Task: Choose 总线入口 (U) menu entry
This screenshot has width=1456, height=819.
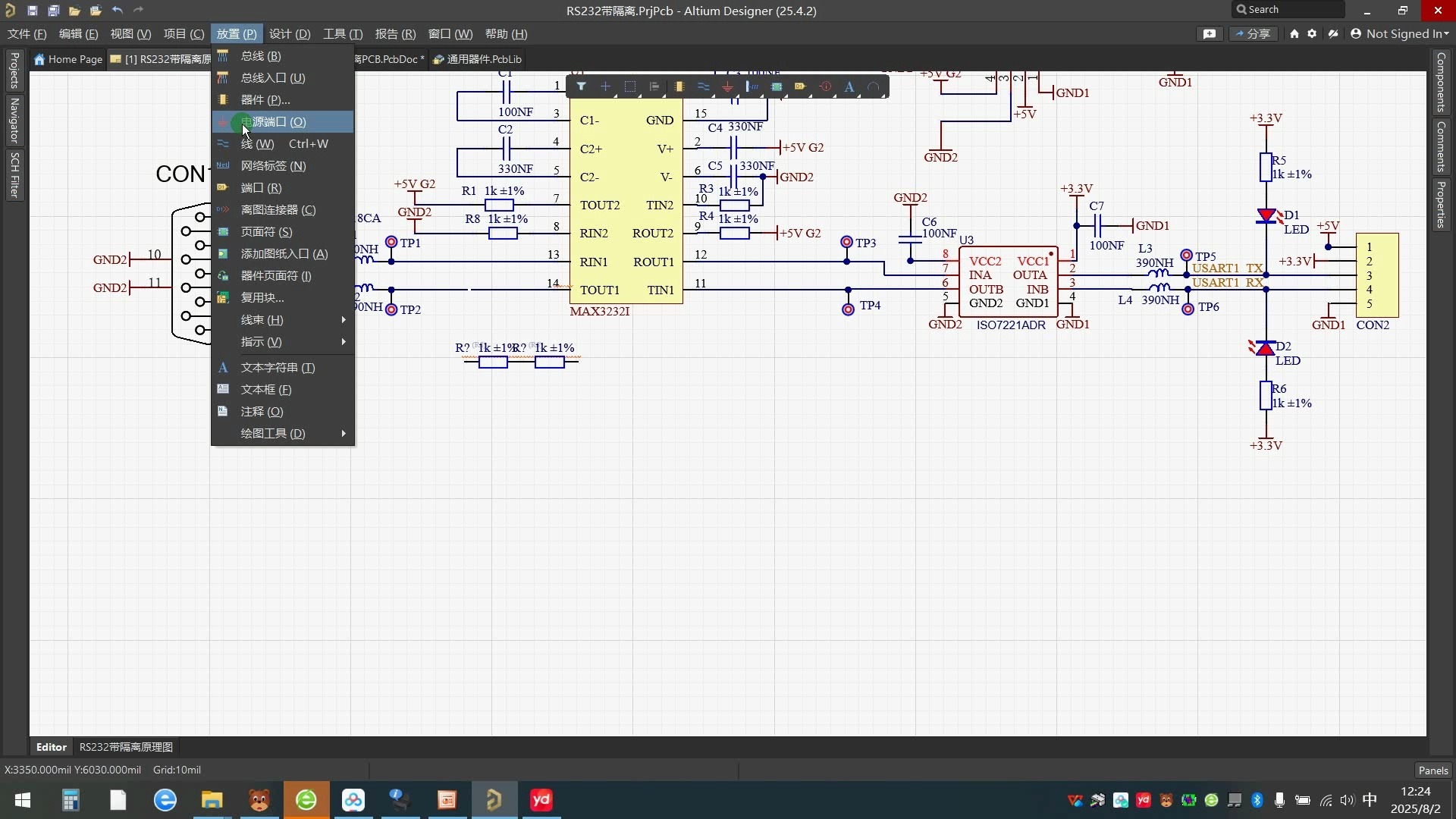Action: pos(283,78)
